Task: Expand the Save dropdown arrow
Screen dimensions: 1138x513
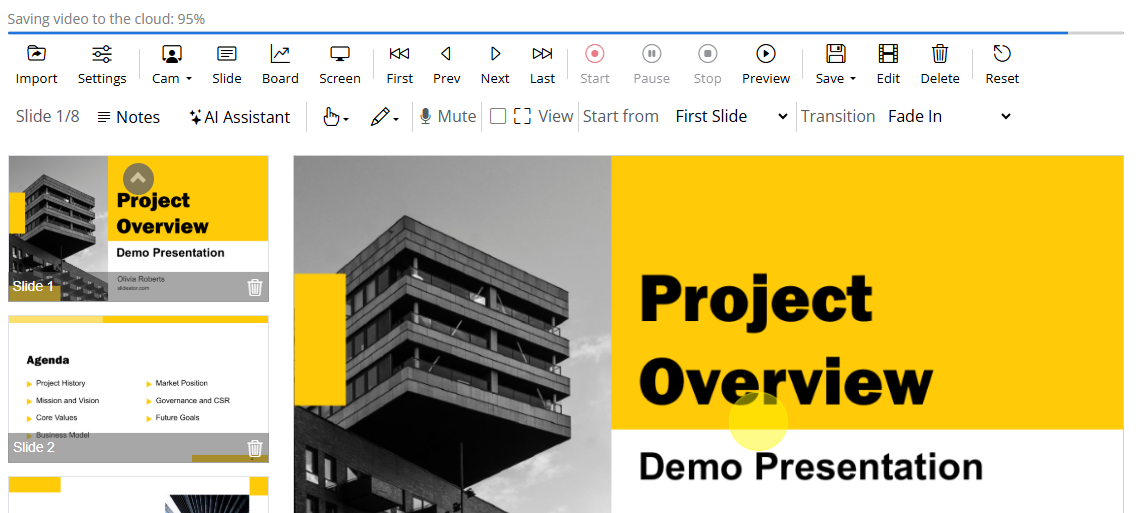Action: coord(853,79)
